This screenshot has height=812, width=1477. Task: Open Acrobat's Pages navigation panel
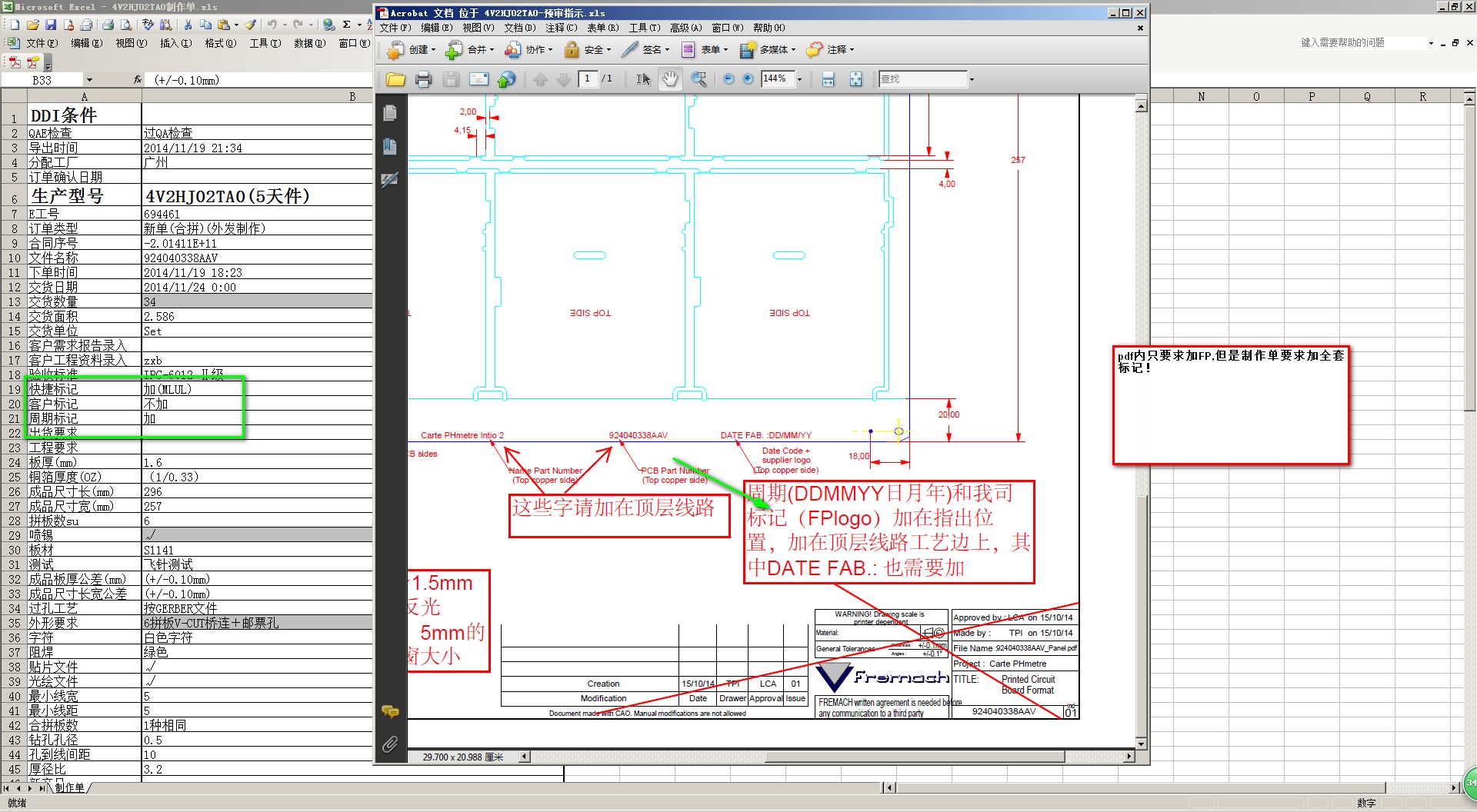pos(390,113)
